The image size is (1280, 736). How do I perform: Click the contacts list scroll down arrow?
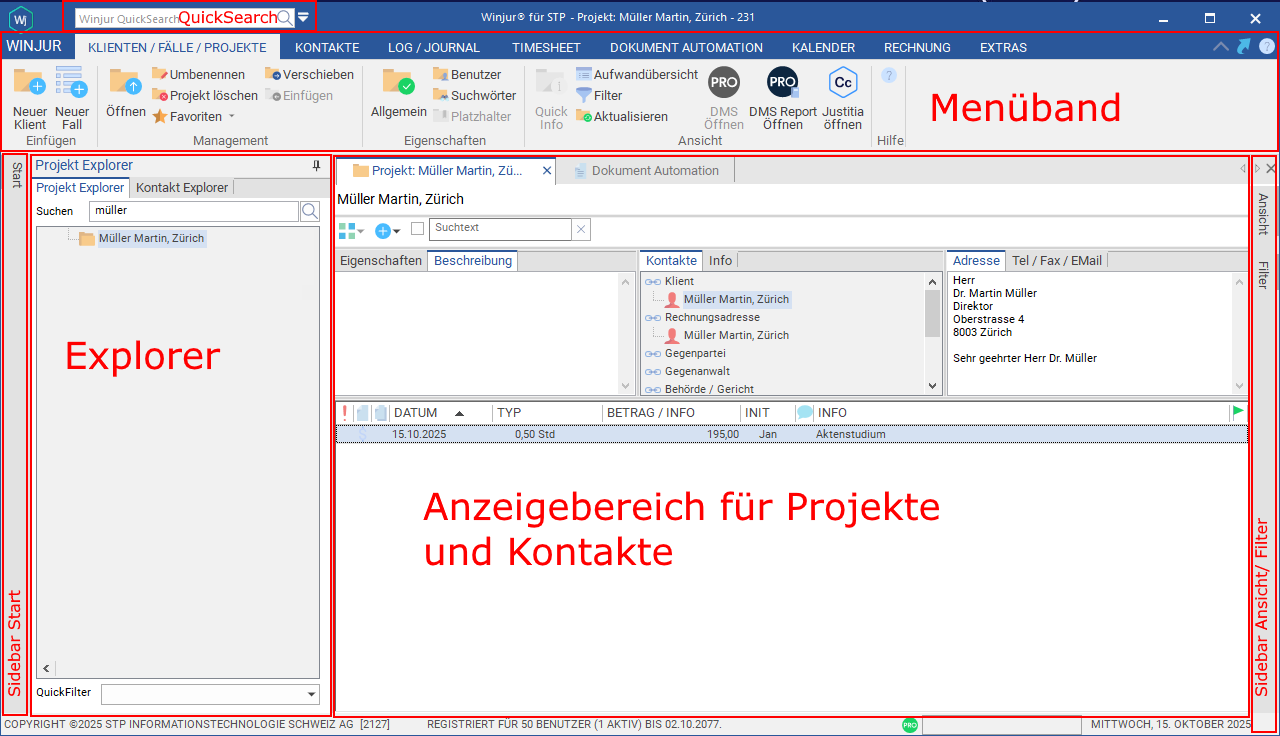(x=933, y=386)
